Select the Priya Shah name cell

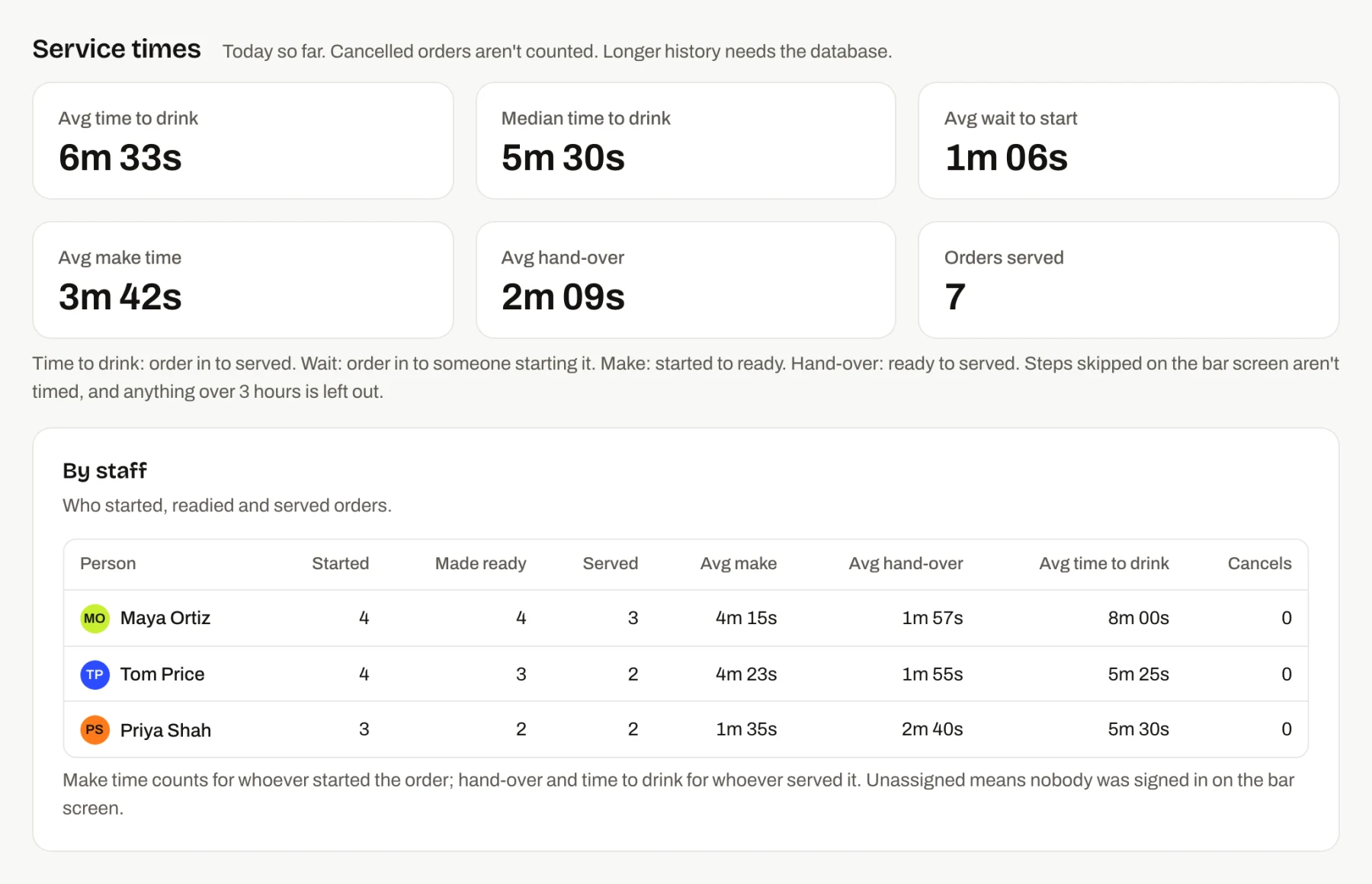coord(165,730)
